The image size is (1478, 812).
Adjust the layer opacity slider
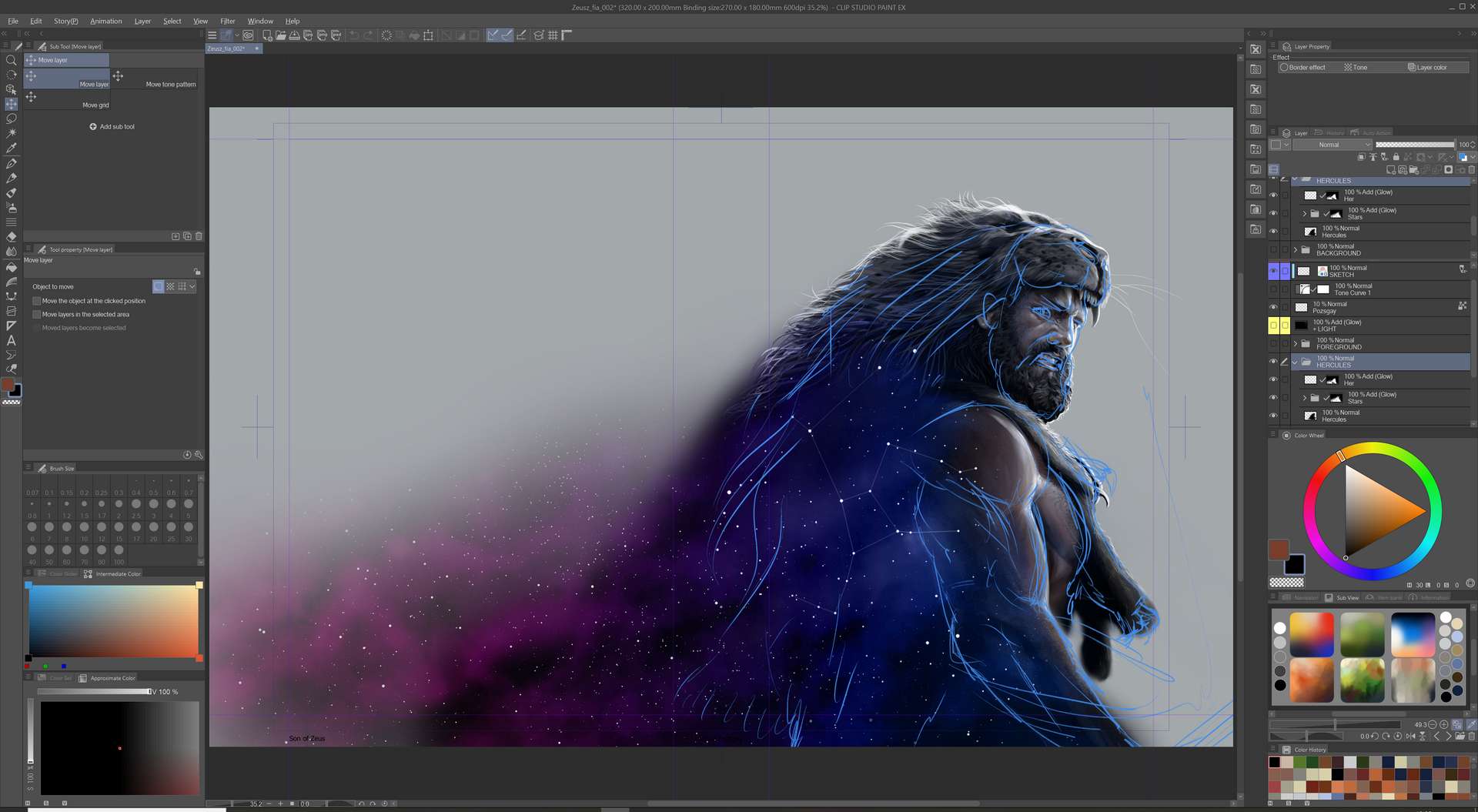point(1415,145)
